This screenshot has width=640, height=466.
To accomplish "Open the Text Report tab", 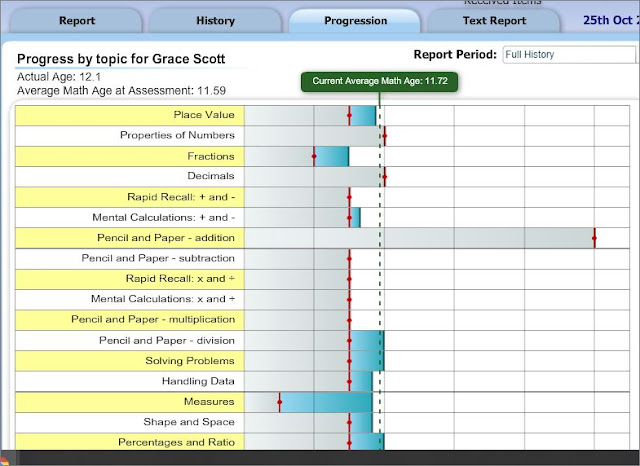I will pos(494,21).
